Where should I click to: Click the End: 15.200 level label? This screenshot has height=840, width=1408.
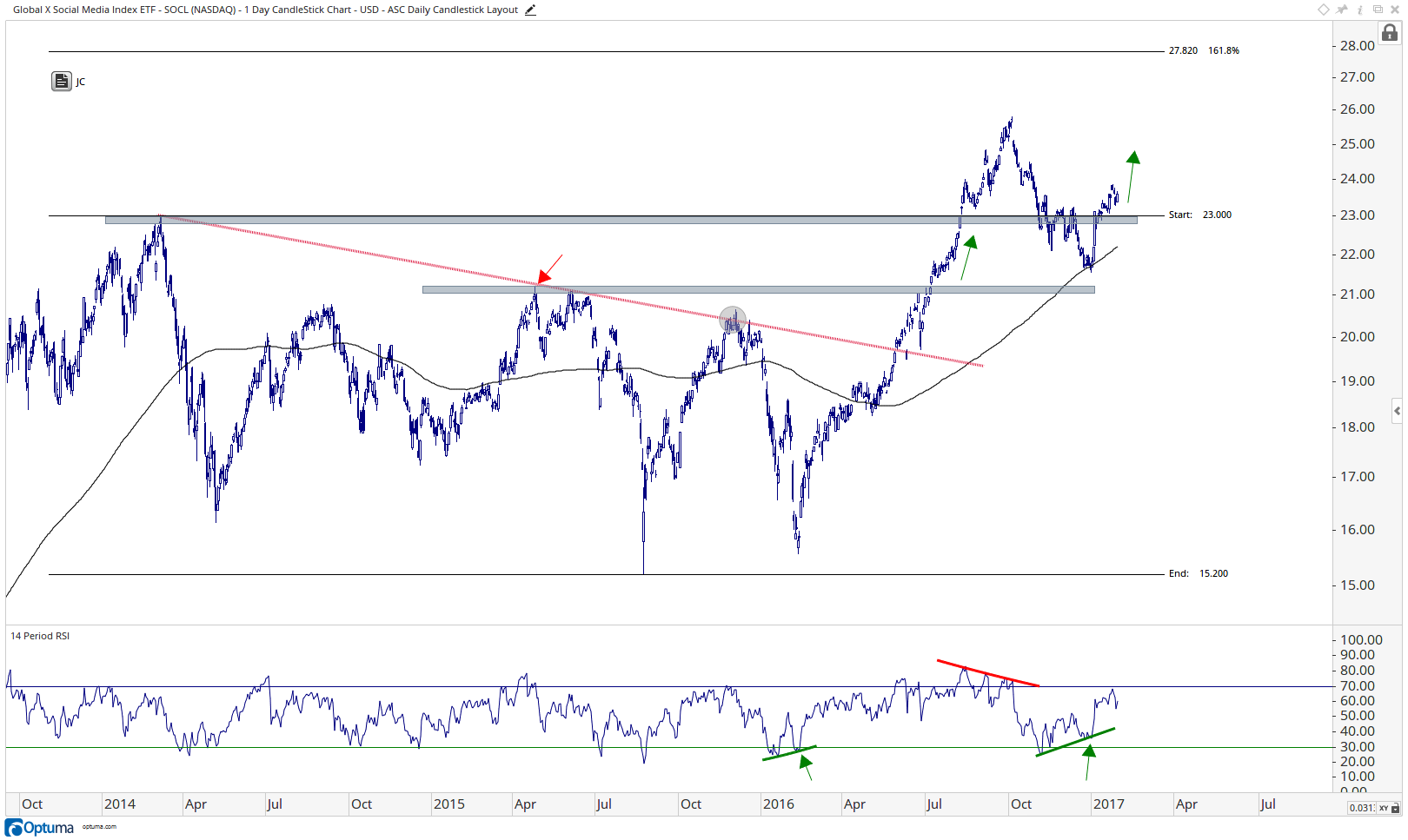coord(1199,574)
